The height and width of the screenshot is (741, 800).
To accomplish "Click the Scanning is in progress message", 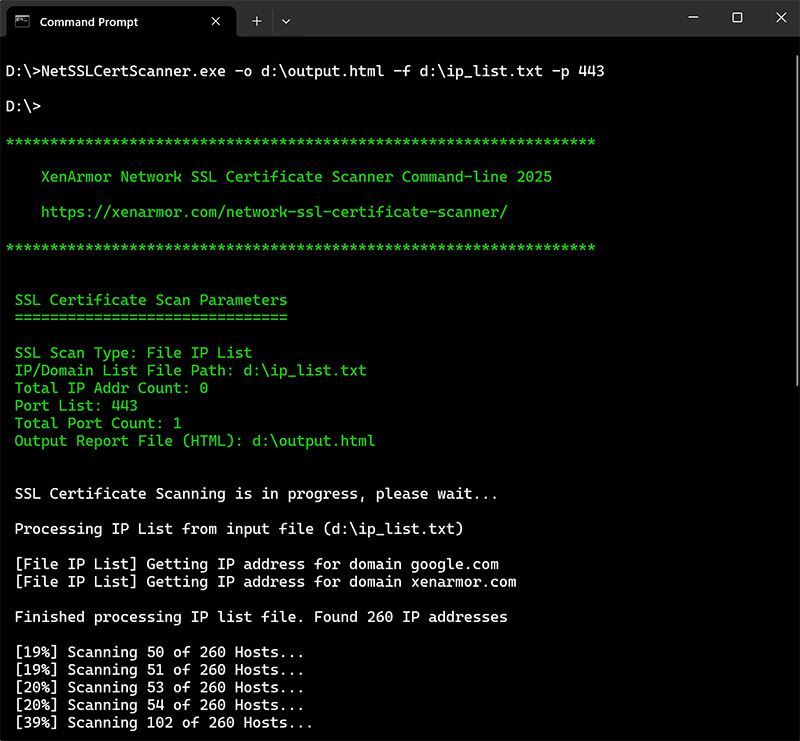I will click(x=256, y=493).
